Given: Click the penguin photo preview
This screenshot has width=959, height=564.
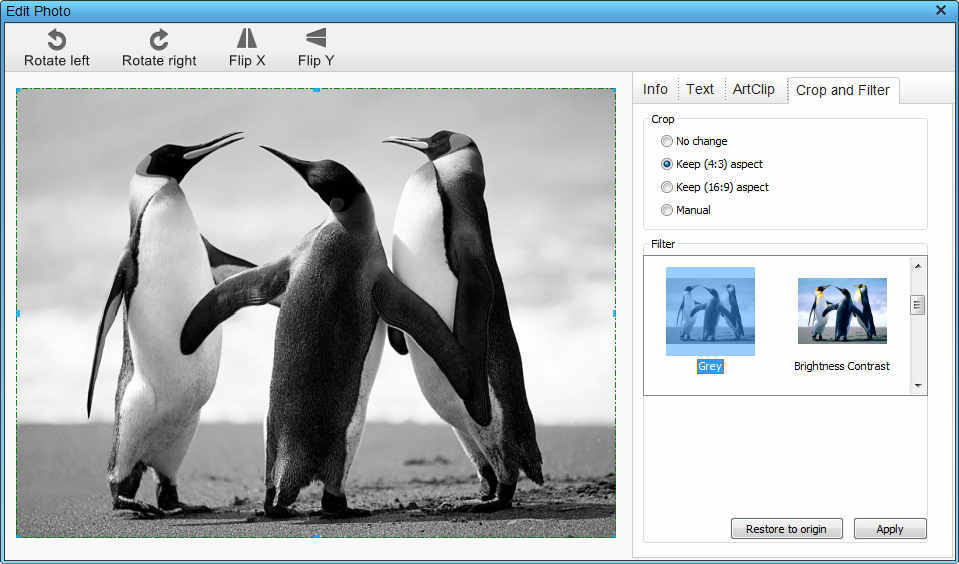Looking at the screenshot, I should pyautogui.click(x=316, y=313).
